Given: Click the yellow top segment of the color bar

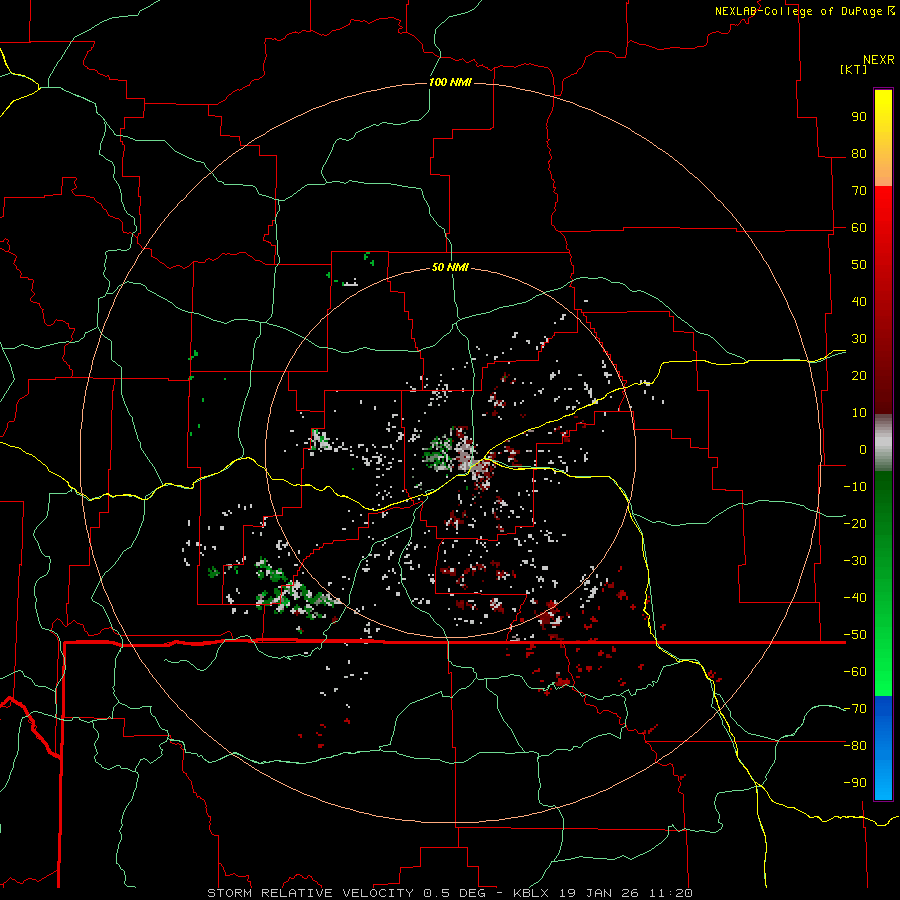Looking at the screenshot, I should 883,138.
